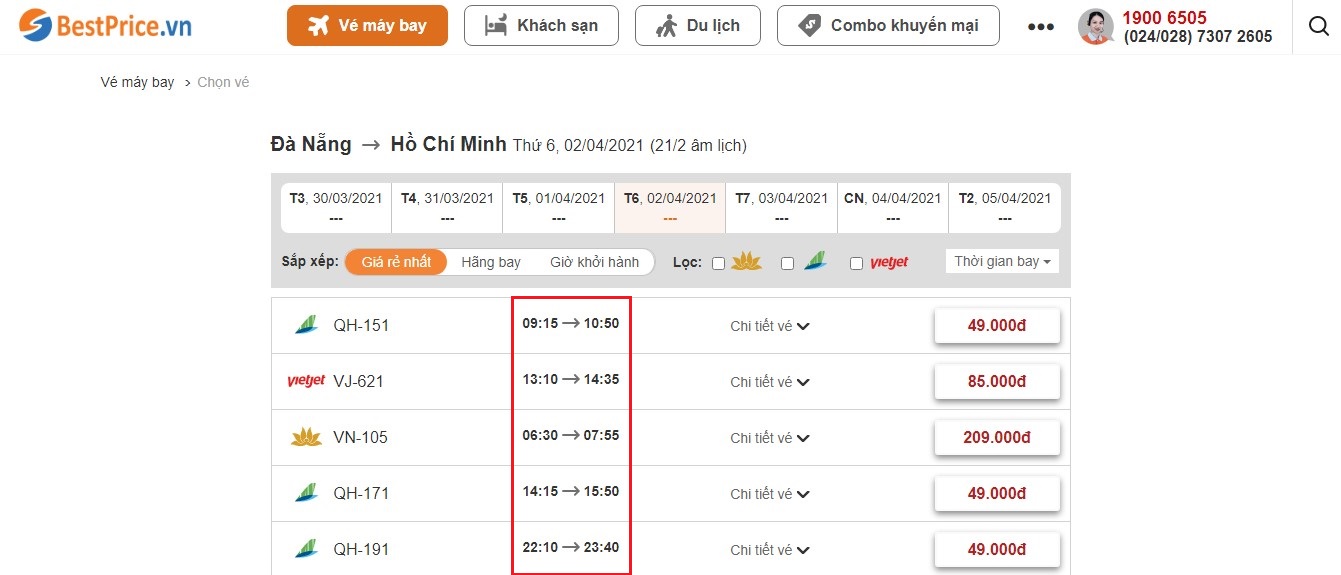Click the support agent avatar
1341x575 pixels.
coord(1096,27)
